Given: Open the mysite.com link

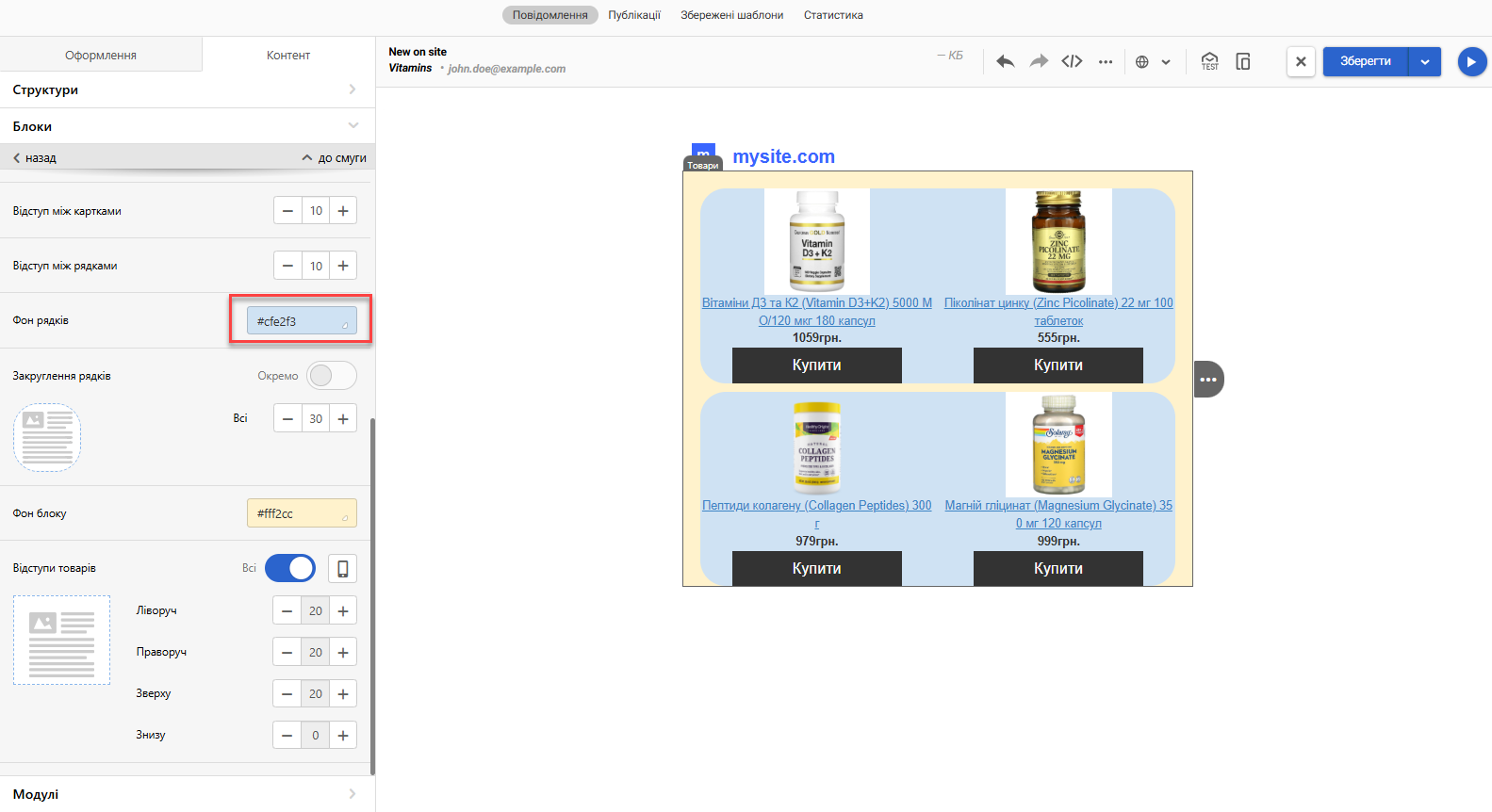Looking at the screenshot, I should point(783,156).
